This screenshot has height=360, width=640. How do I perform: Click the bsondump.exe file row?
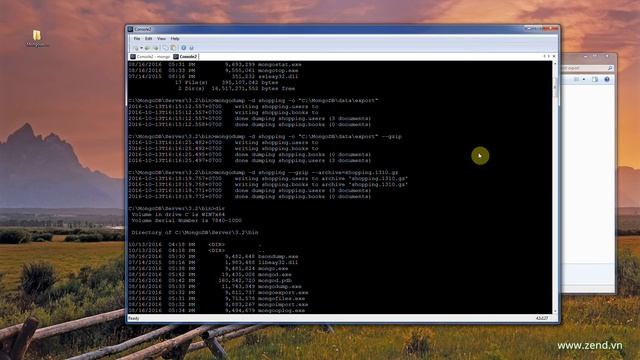click(x=213, y=256)
